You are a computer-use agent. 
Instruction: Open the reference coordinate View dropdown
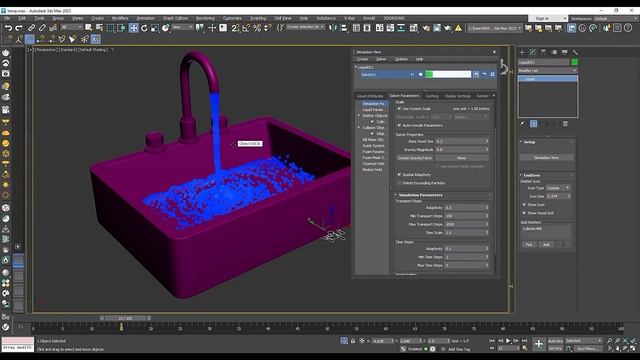coord(182,27)
